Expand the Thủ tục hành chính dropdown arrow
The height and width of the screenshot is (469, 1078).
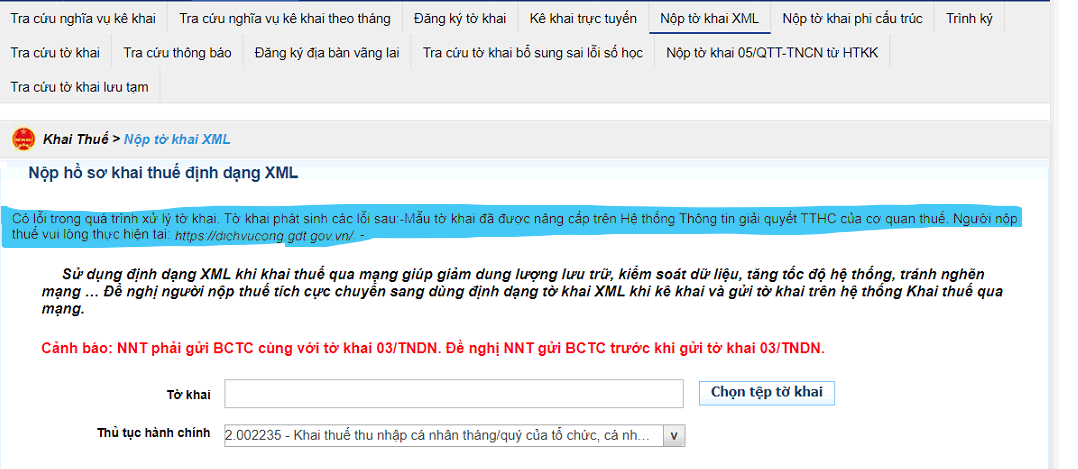click(x=674, y=435)
